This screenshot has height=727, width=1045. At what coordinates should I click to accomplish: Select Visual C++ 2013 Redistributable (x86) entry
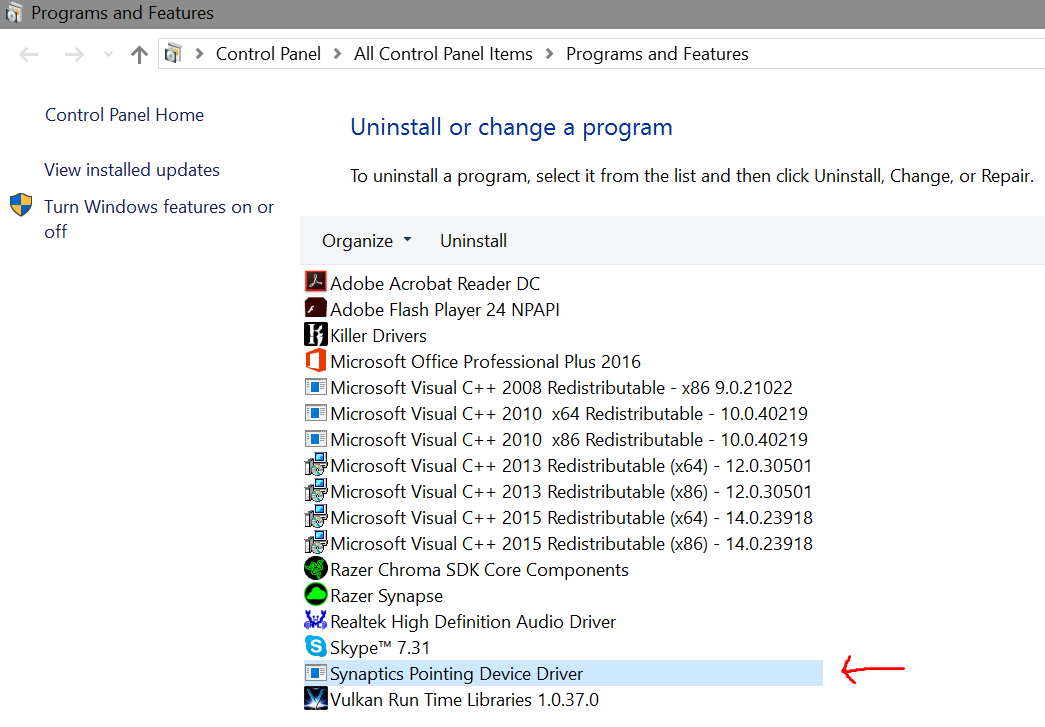tap(571, 491)
